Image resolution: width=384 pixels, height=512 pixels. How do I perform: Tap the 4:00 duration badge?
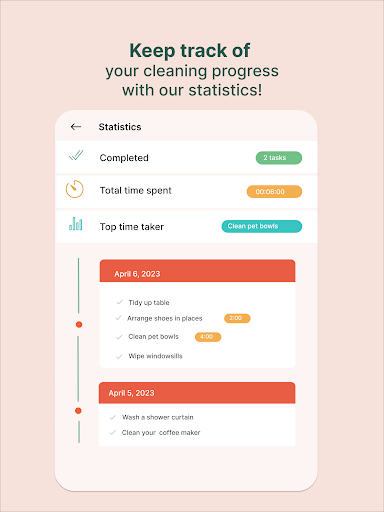tap(208, 337)
